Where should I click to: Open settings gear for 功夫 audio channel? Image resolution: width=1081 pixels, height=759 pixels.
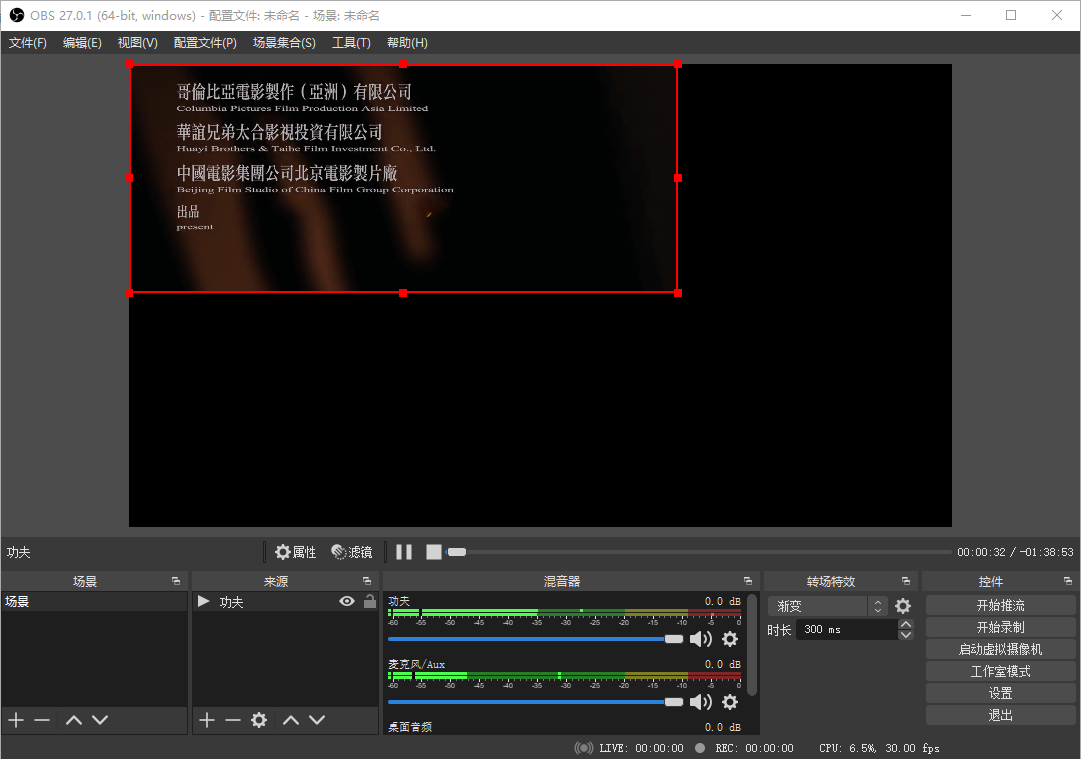730,639
